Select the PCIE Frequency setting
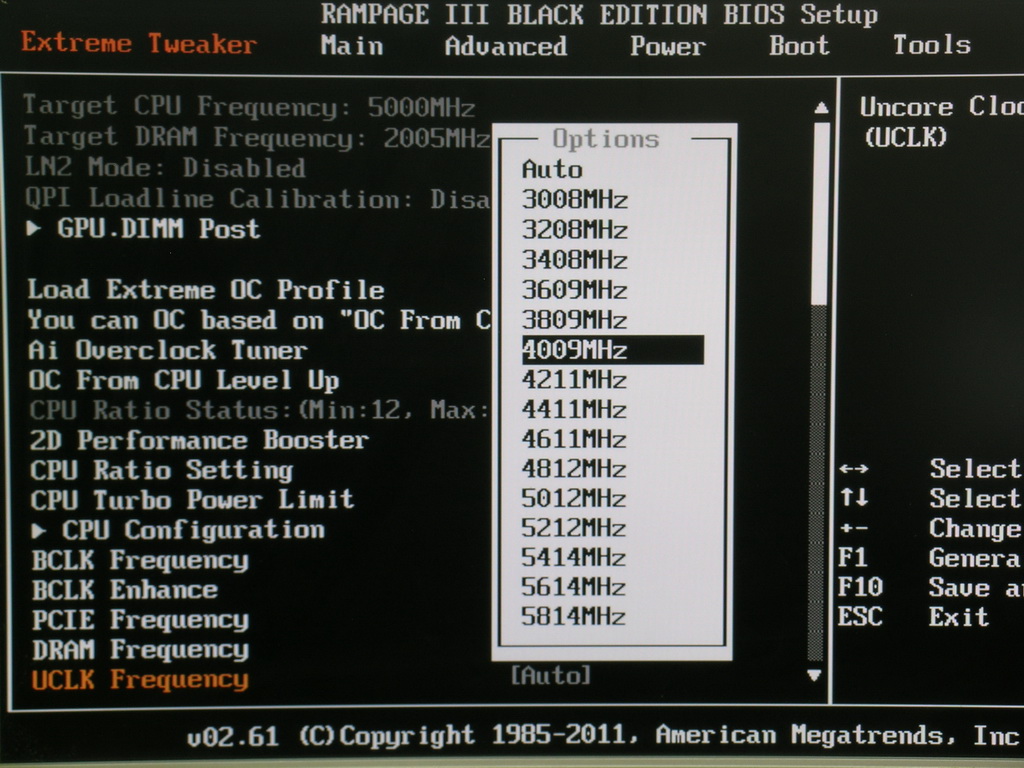 point(140,620)
